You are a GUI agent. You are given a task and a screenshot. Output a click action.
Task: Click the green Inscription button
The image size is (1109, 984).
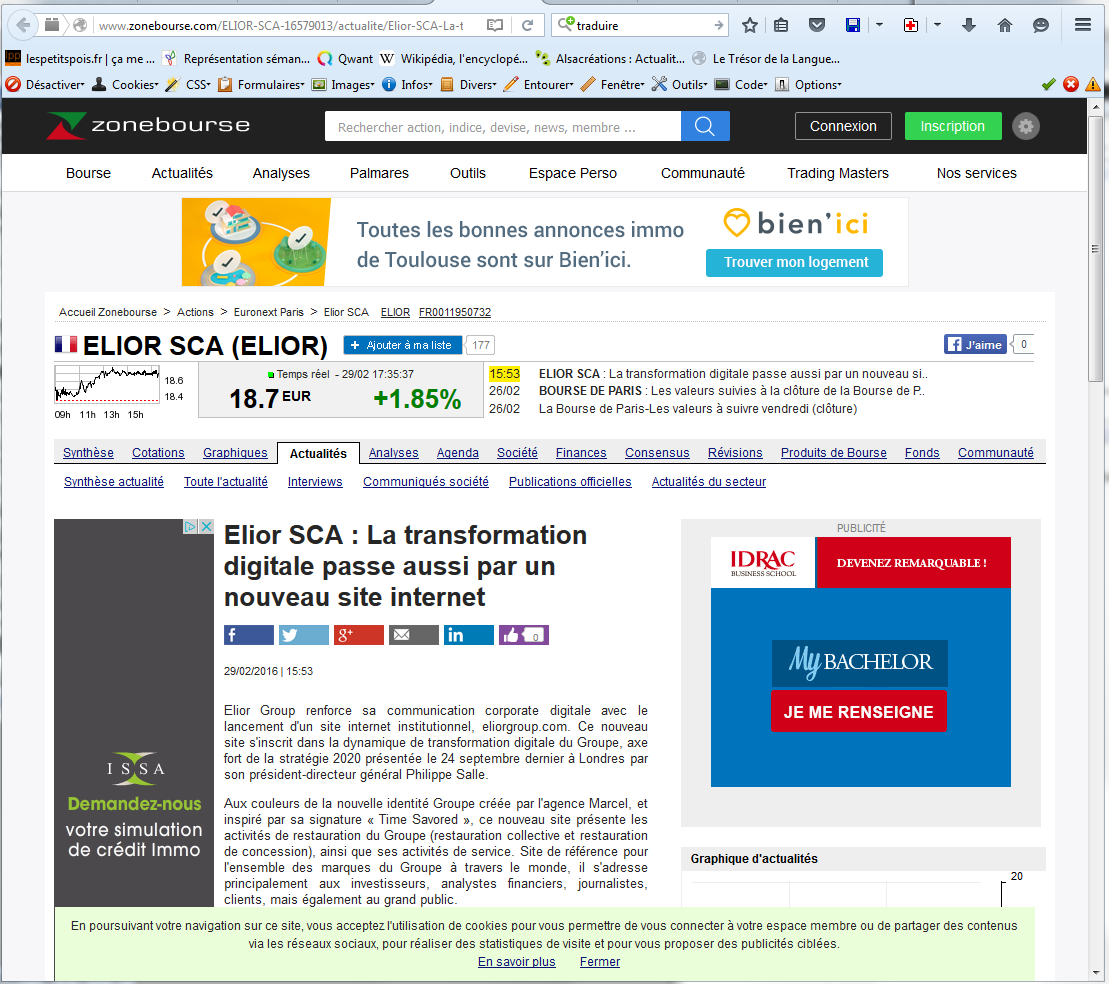tap(953, 126)
